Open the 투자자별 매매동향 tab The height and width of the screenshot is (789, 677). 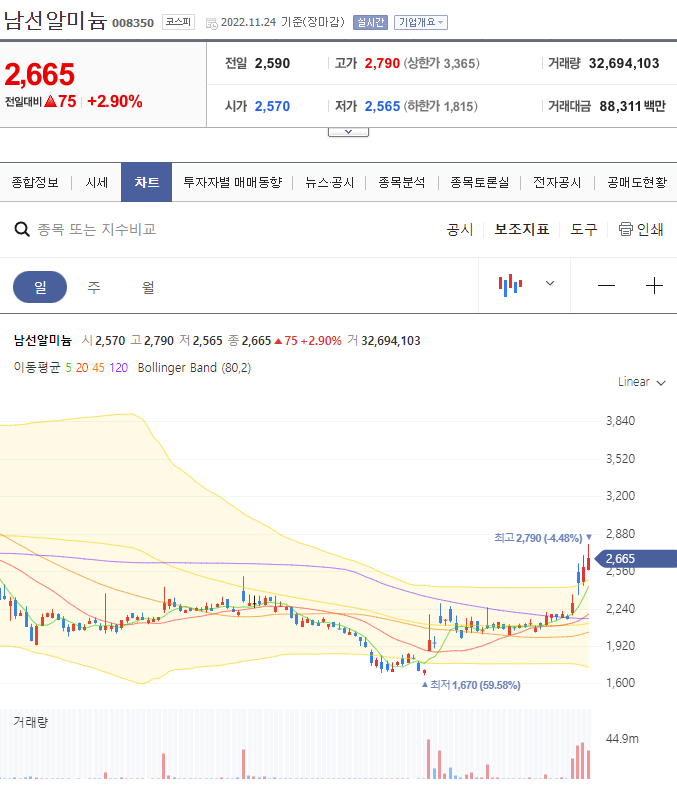[233, 182]
